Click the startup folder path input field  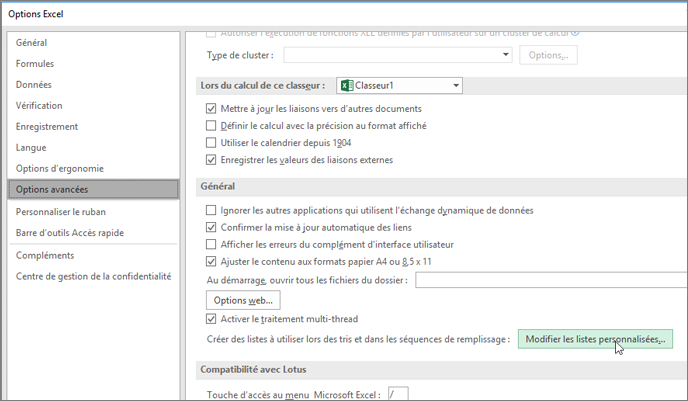click(x=551, y=280)
